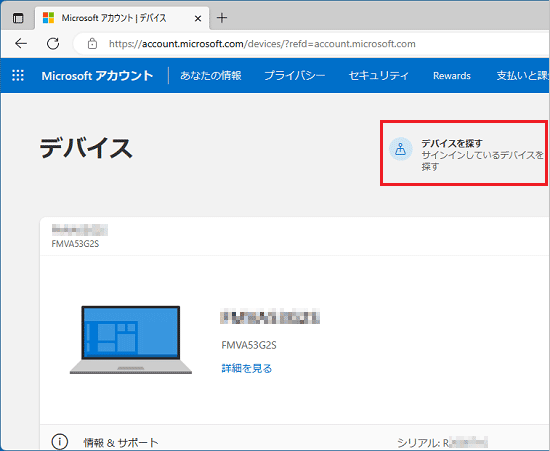Click the デバイスを探す location icon

pos(401,149)
